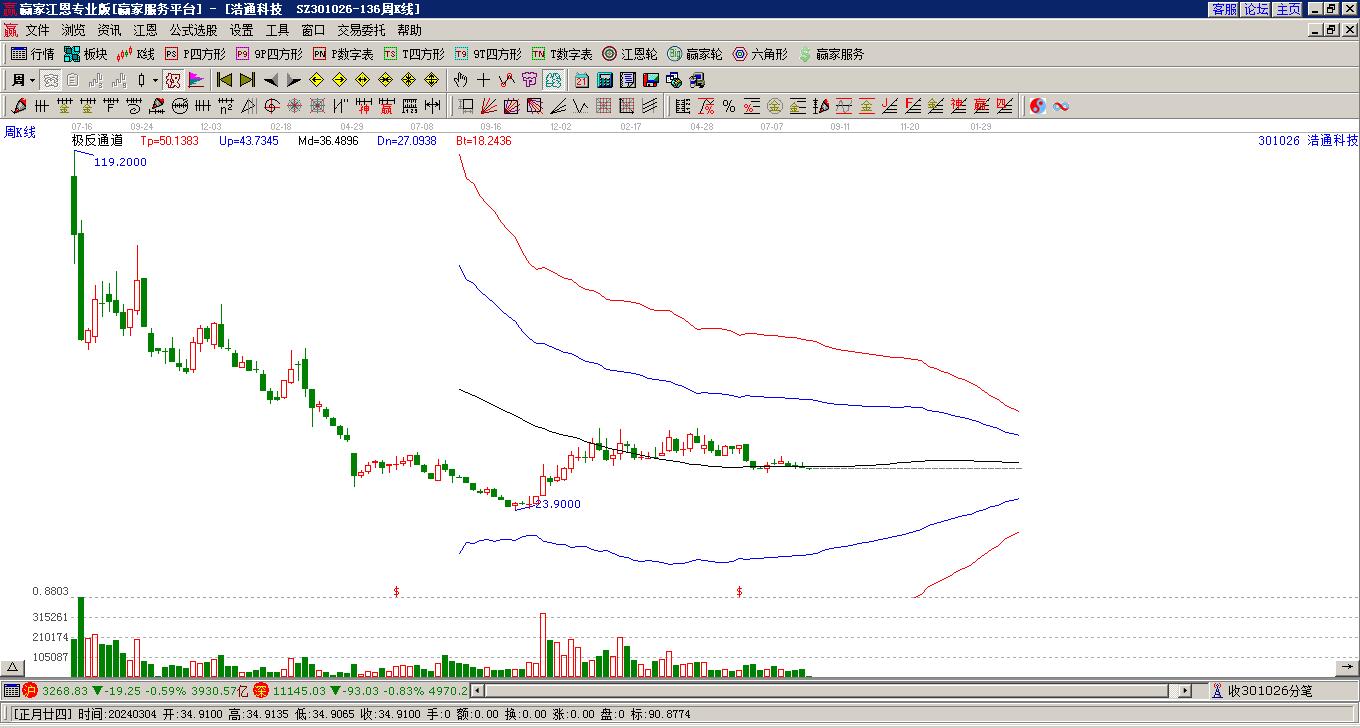Jump to first bar arrow icon
This screenshot has height=728, width=1360.
point(225,80)
